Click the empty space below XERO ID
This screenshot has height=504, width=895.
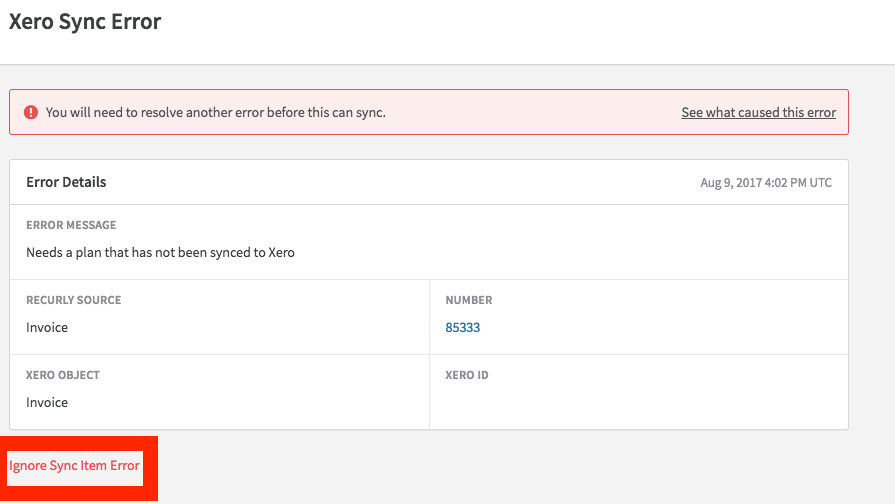pyautogui.click(x=638, y=405)
